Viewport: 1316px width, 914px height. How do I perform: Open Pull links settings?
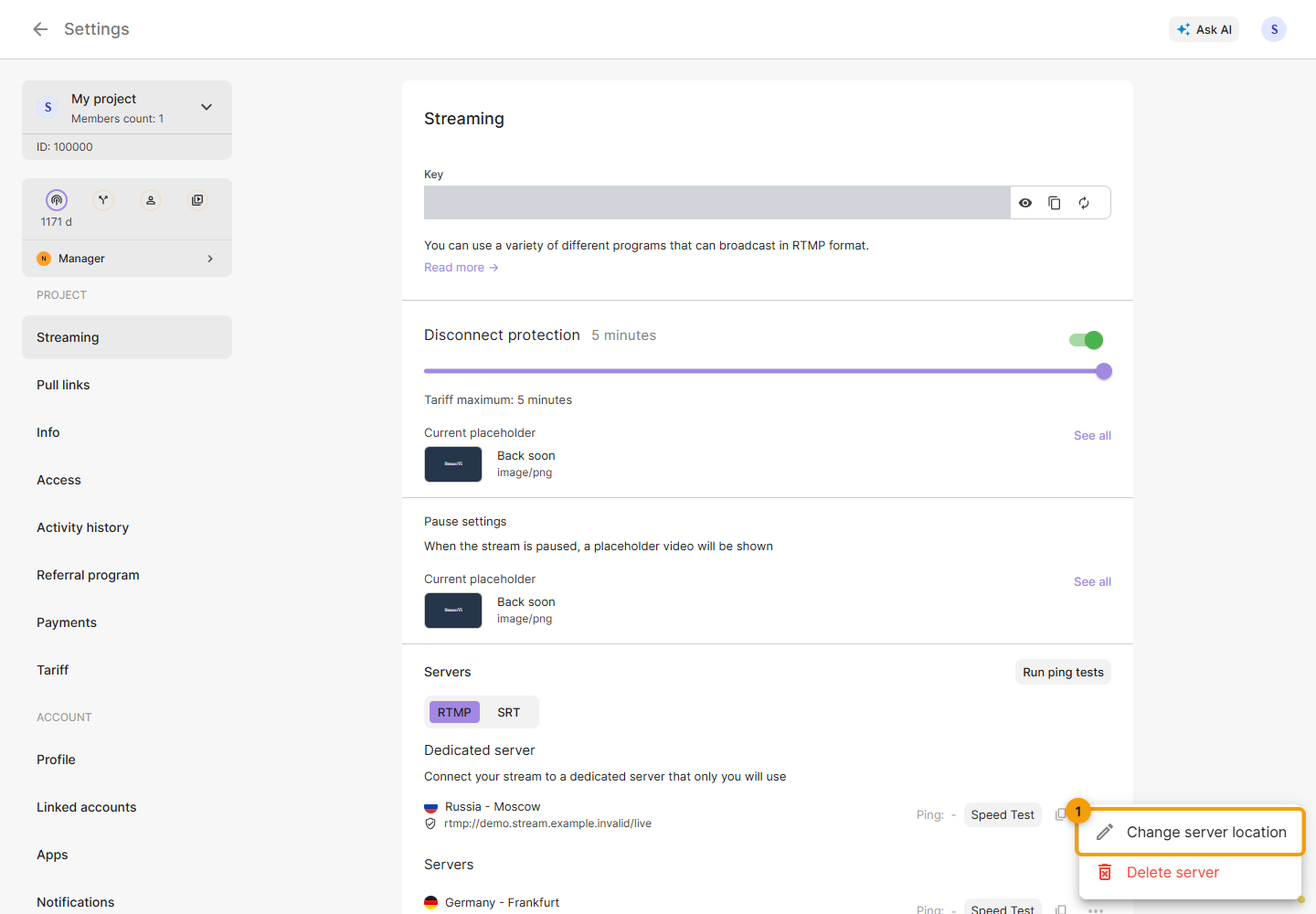(127, 385)
